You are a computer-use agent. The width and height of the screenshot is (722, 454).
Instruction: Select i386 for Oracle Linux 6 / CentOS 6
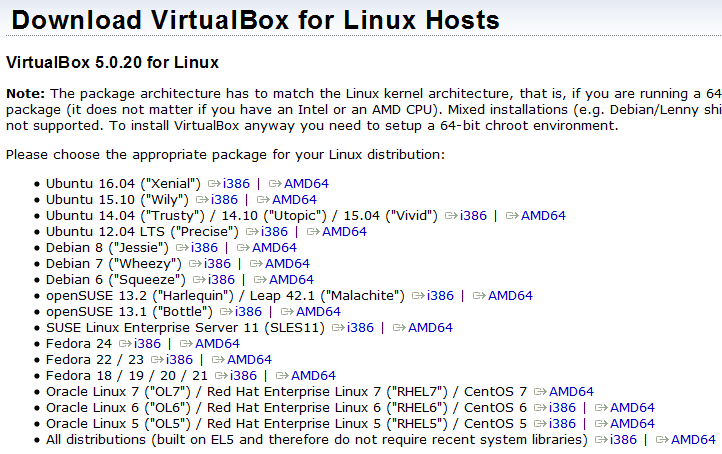562,407
